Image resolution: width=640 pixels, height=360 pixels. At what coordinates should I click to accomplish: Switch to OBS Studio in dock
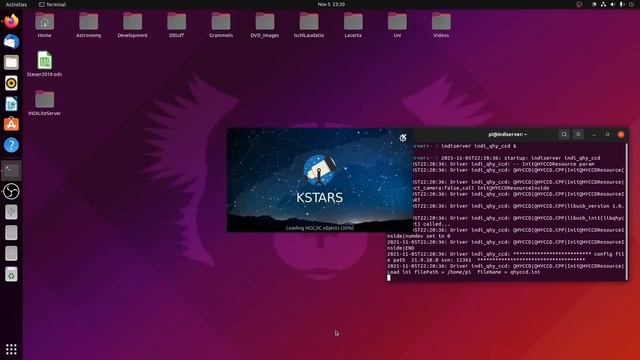pyautogui.click(x=11, y=191)
